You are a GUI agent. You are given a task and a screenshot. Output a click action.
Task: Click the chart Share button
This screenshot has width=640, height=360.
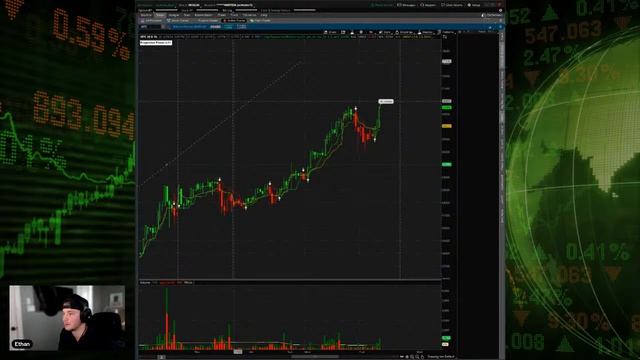331,32
